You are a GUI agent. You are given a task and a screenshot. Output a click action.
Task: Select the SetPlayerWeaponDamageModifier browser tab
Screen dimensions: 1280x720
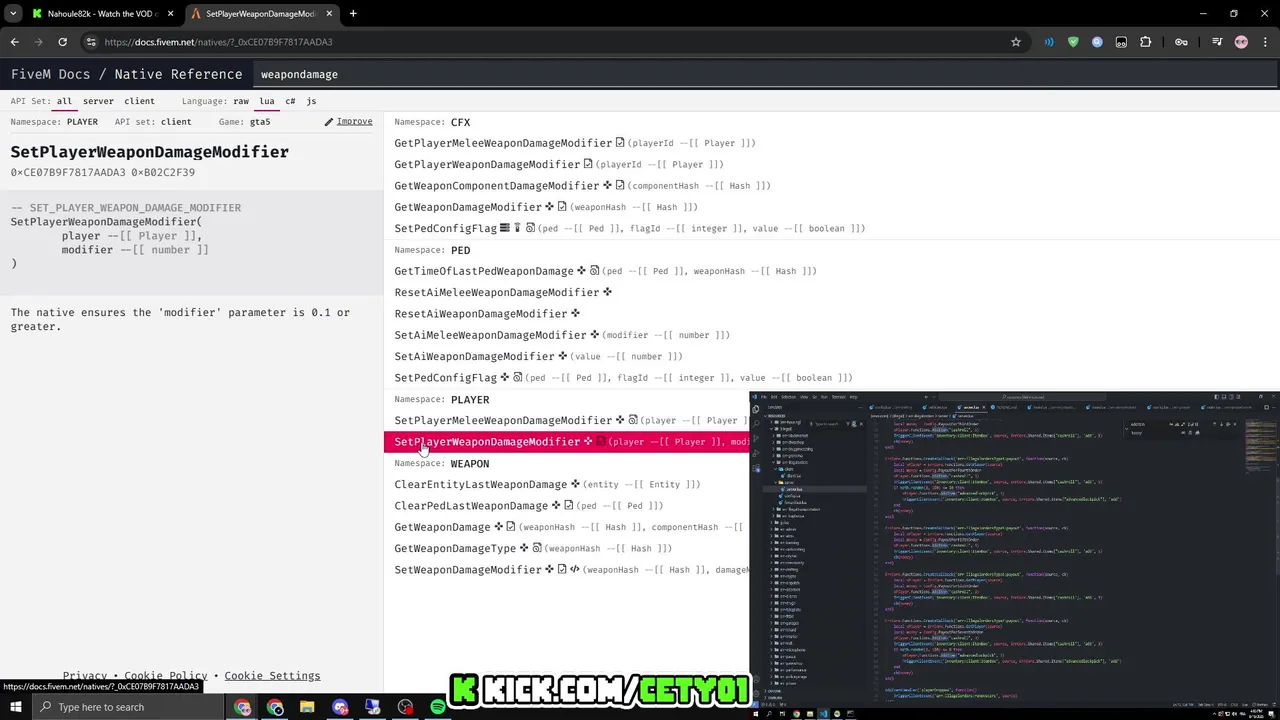[261, 14]
